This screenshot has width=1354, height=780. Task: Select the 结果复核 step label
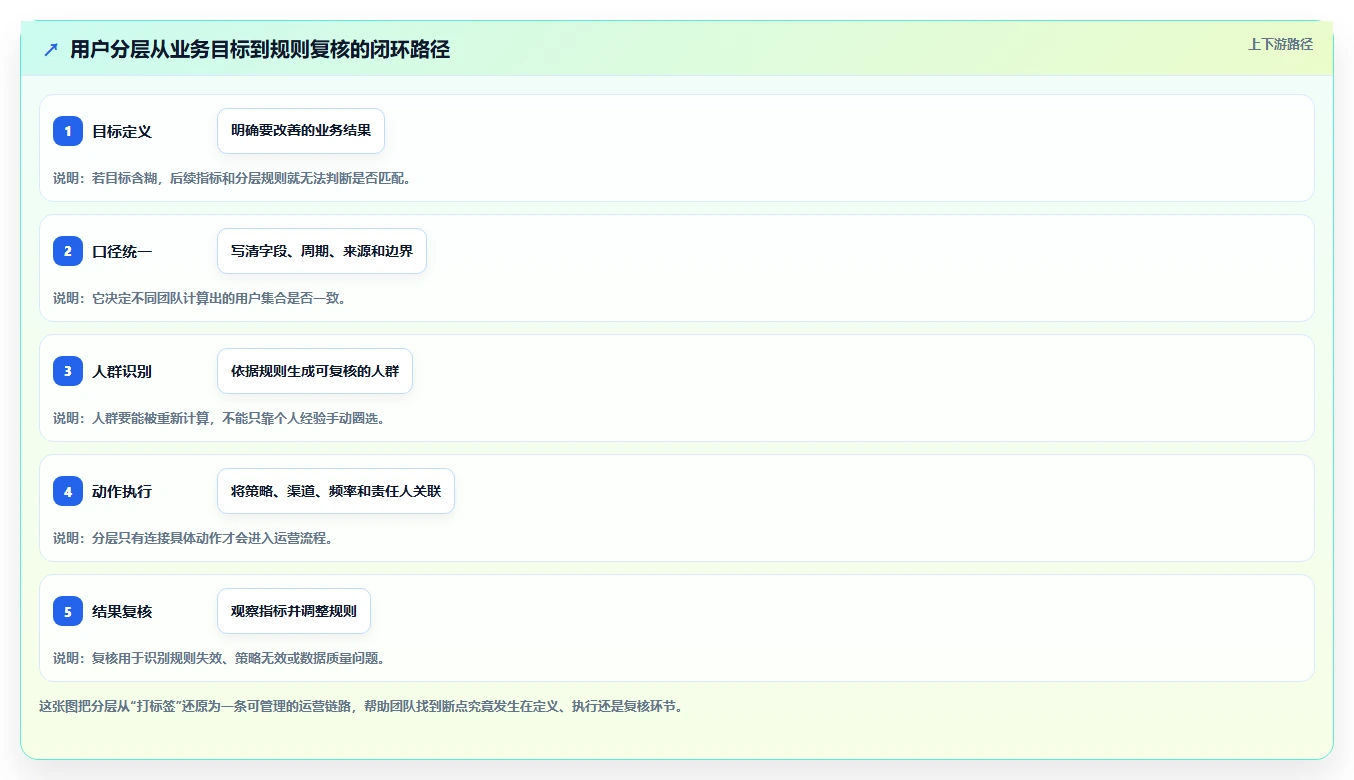click(122, 611)
